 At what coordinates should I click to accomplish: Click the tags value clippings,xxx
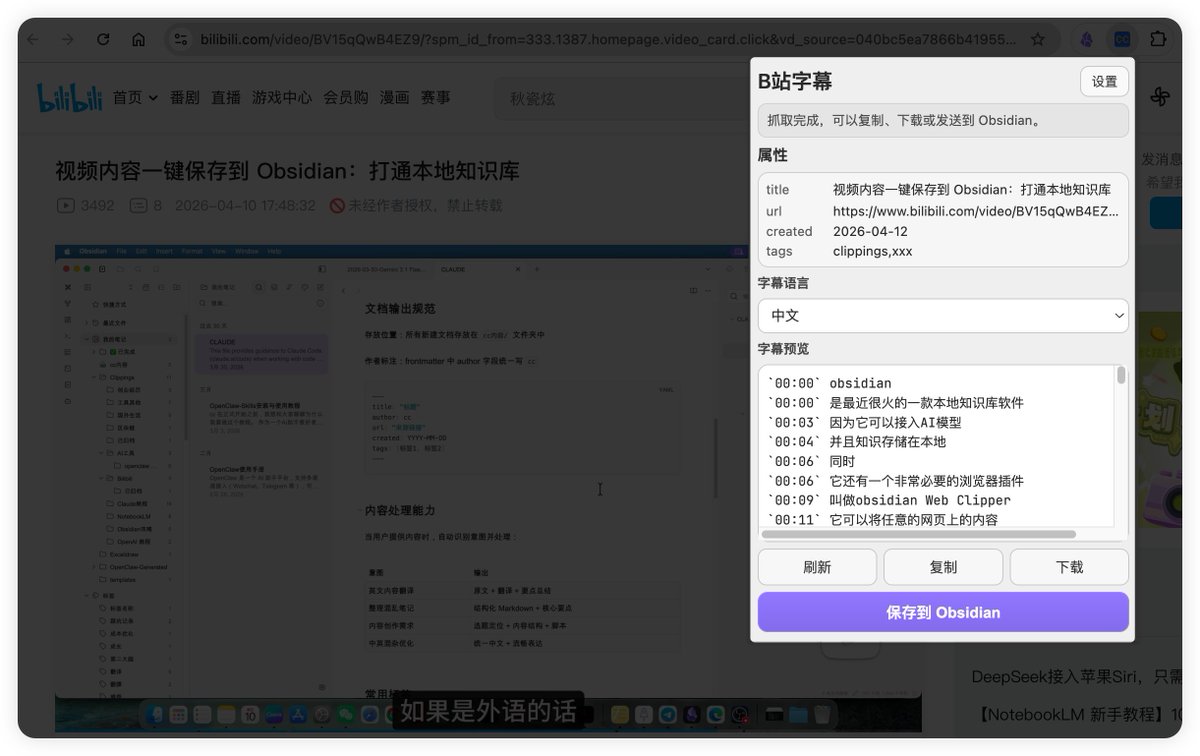coord(873,251)
